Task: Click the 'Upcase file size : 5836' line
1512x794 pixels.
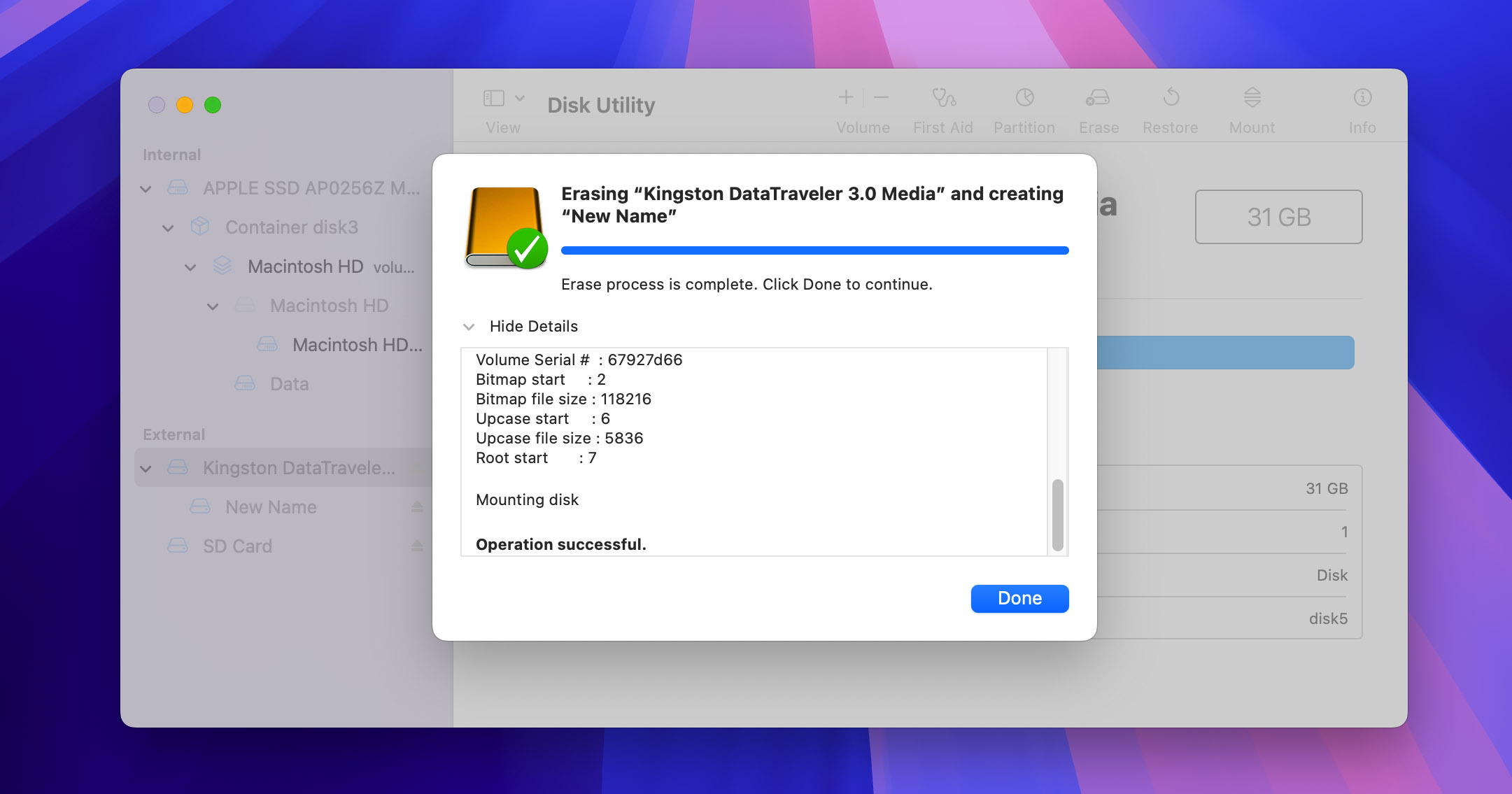Action: pyautogui.click(x=560, y=438)
